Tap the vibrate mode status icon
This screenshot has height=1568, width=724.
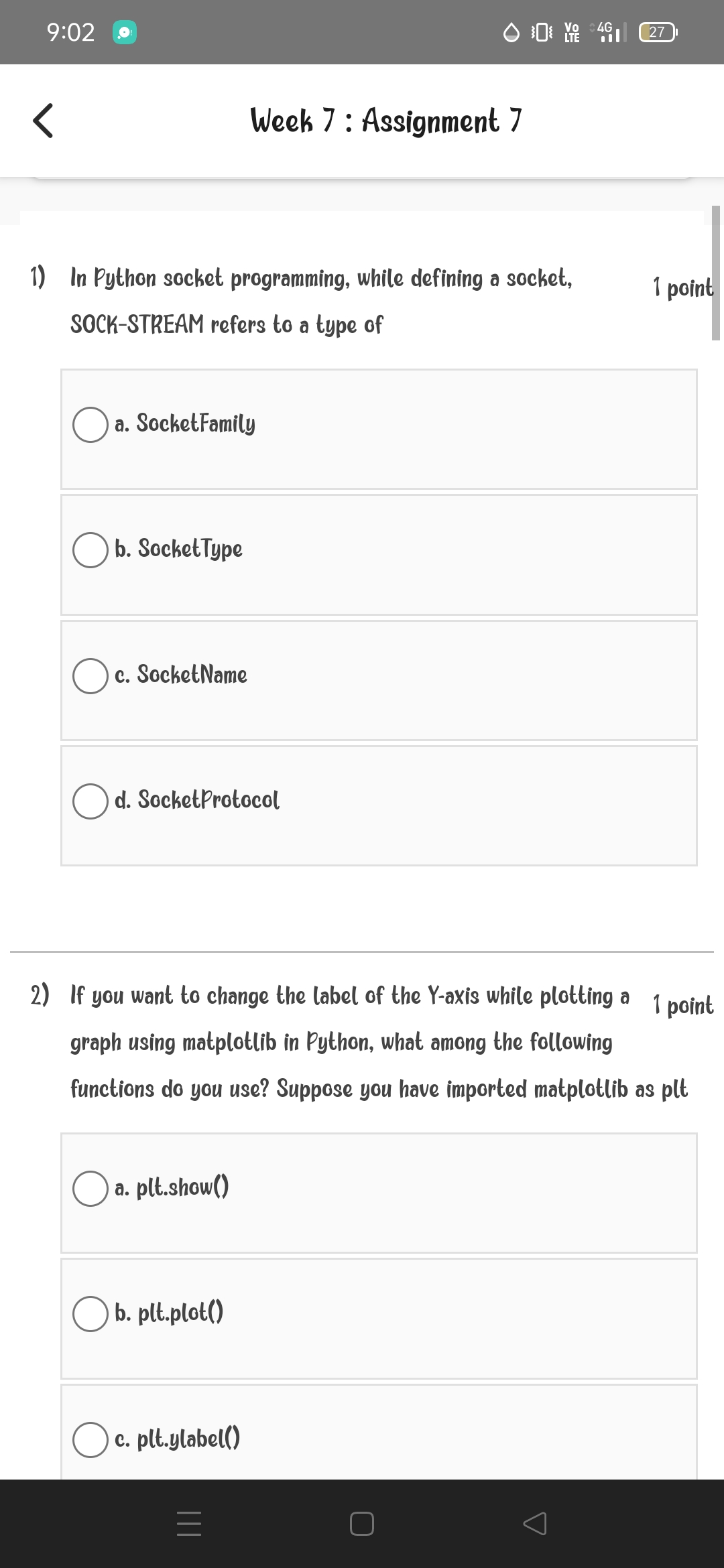point(542,32)
